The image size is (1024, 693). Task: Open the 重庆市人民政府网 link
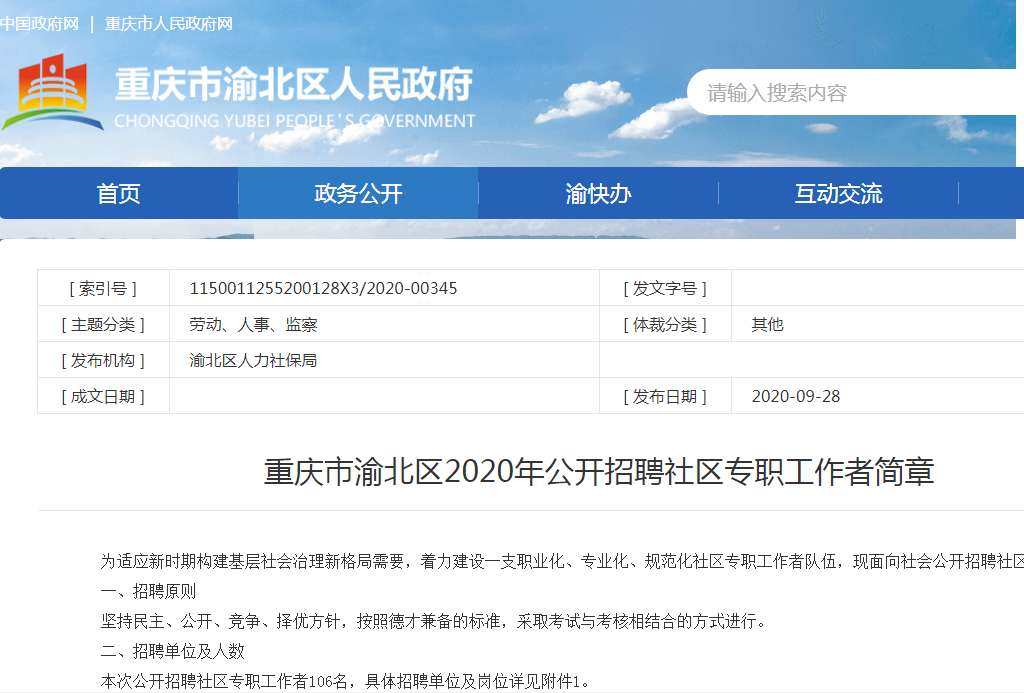[x=168, y=23]
